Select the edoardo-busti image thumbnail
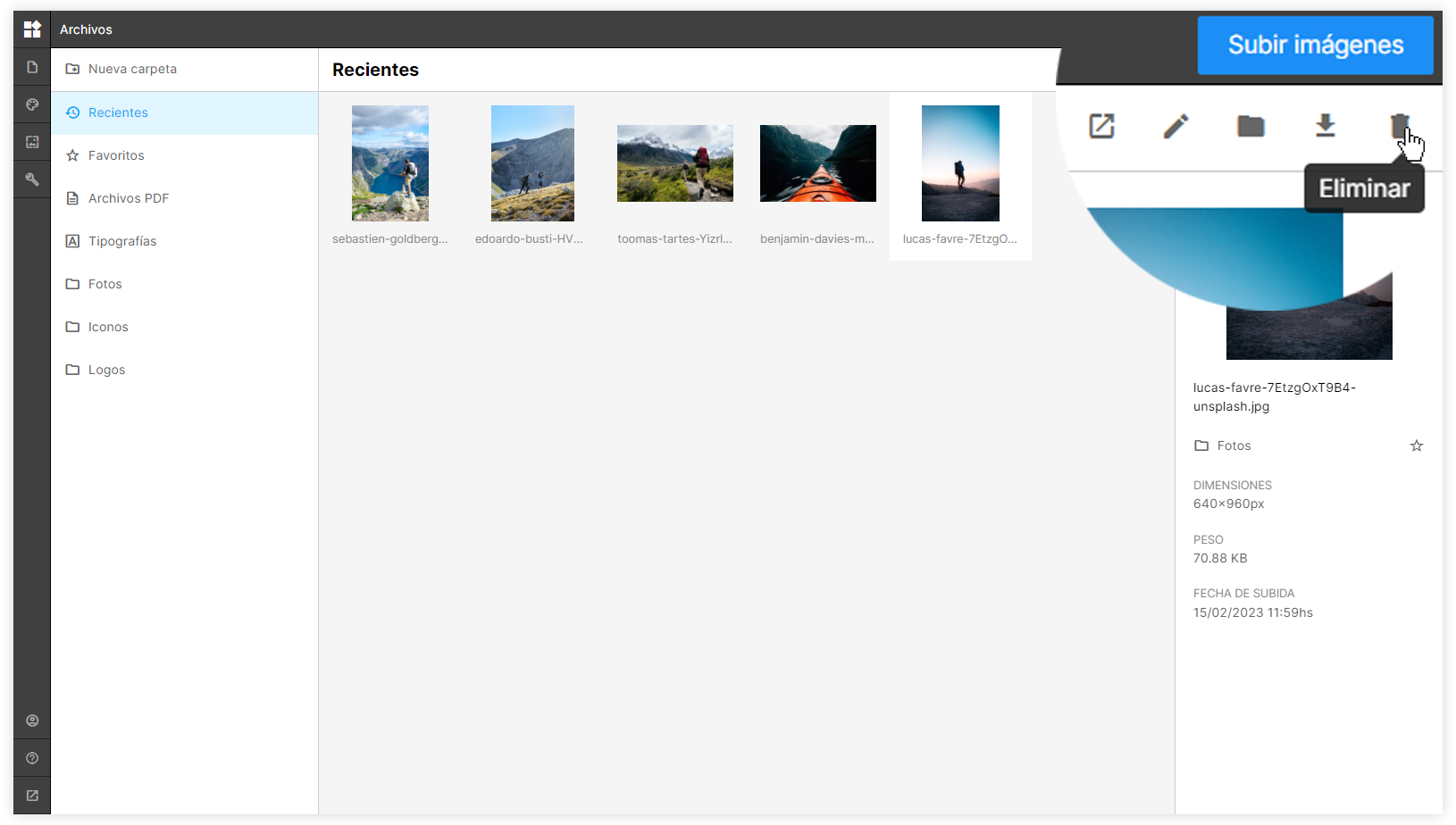Screen dimensions: 1456x825 tap(532, 163)
